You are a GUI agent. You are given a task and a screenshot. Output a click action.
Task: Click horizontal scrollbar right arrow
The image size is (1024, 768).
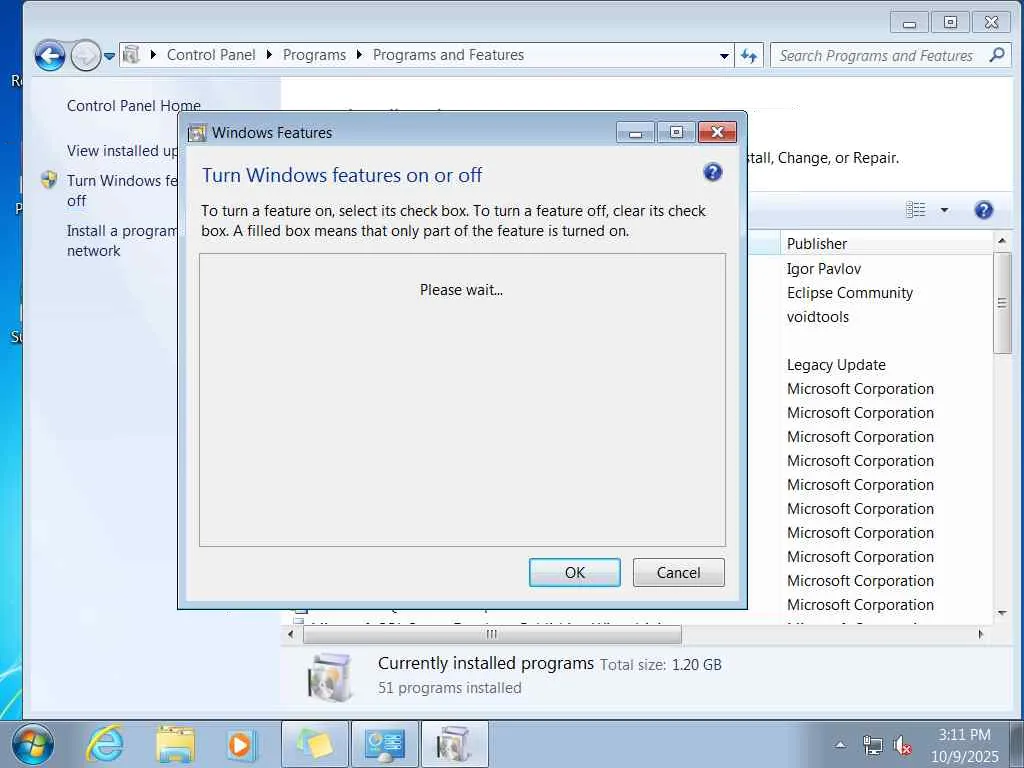pos(980,634)
